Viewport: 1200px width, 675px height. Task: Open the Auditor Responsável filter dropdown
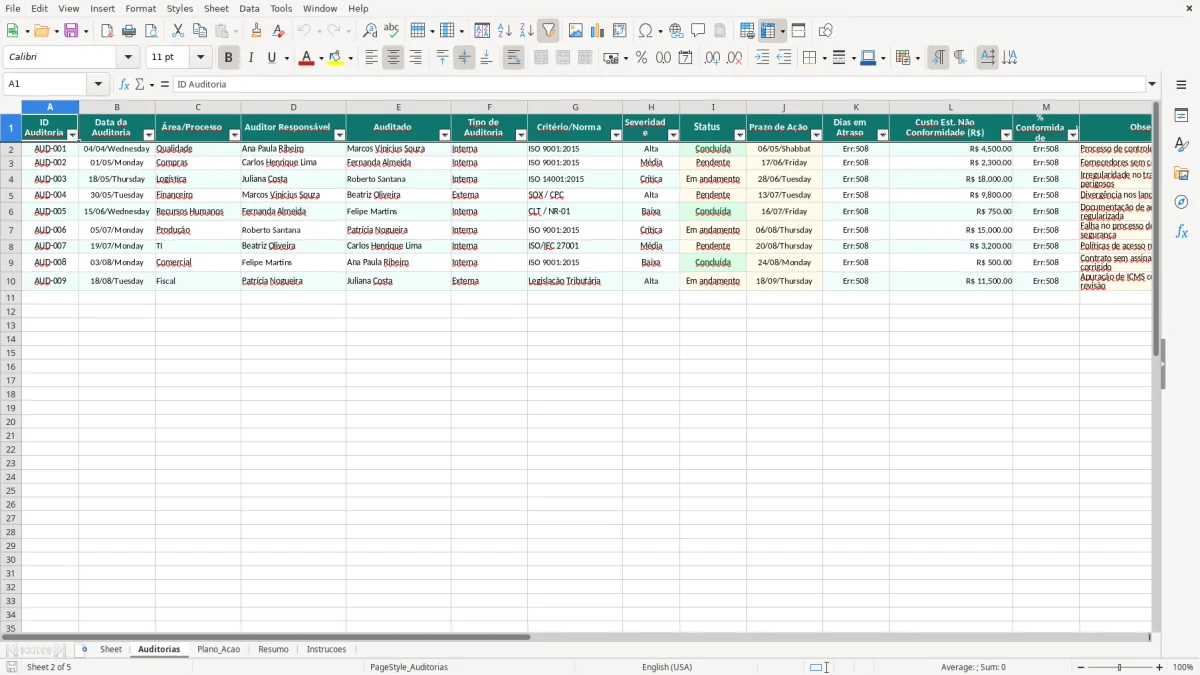[339, 134]
